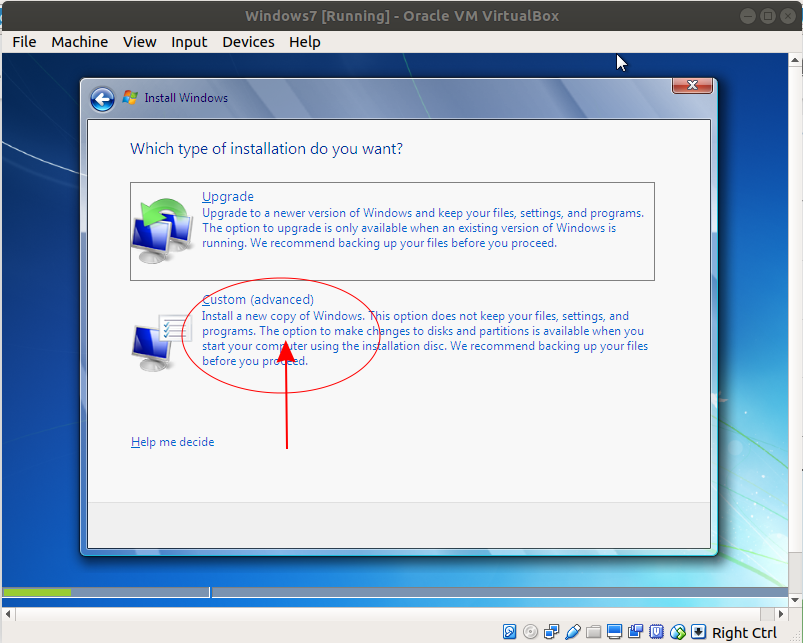Open the shared folders status icon

(x=594, y=632)
